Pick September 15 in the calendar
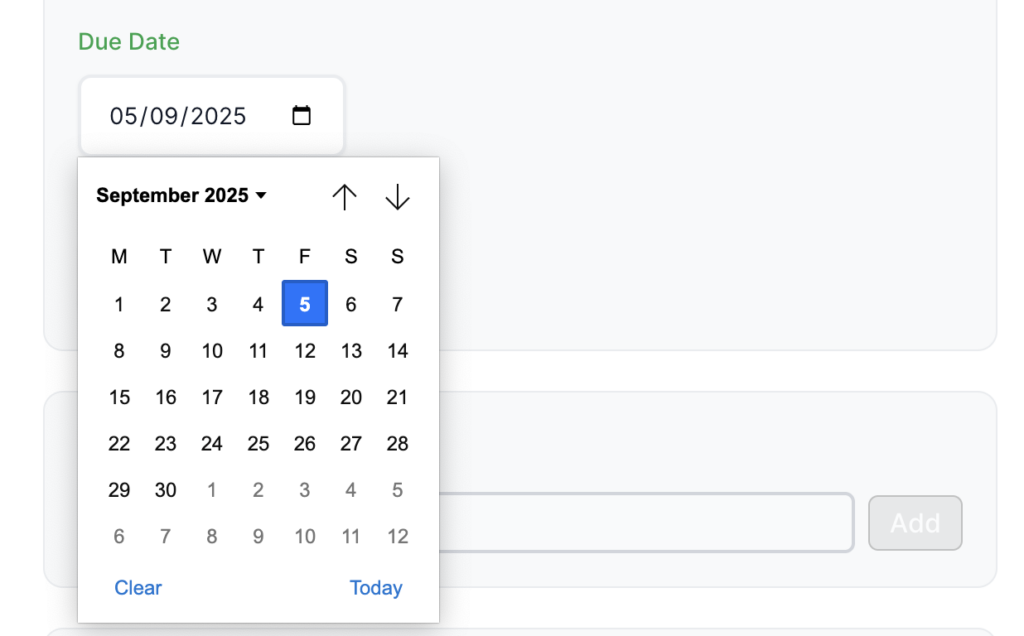The height and width of the screenshot is (636, 1024). 119,397
